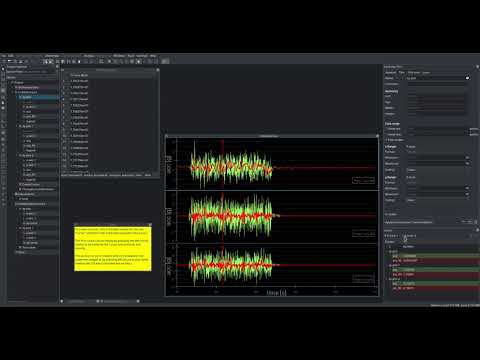This screenshot has width=480, height=360.
Task: Click the red vertical cursor in top plot
Action: (222, 164)
